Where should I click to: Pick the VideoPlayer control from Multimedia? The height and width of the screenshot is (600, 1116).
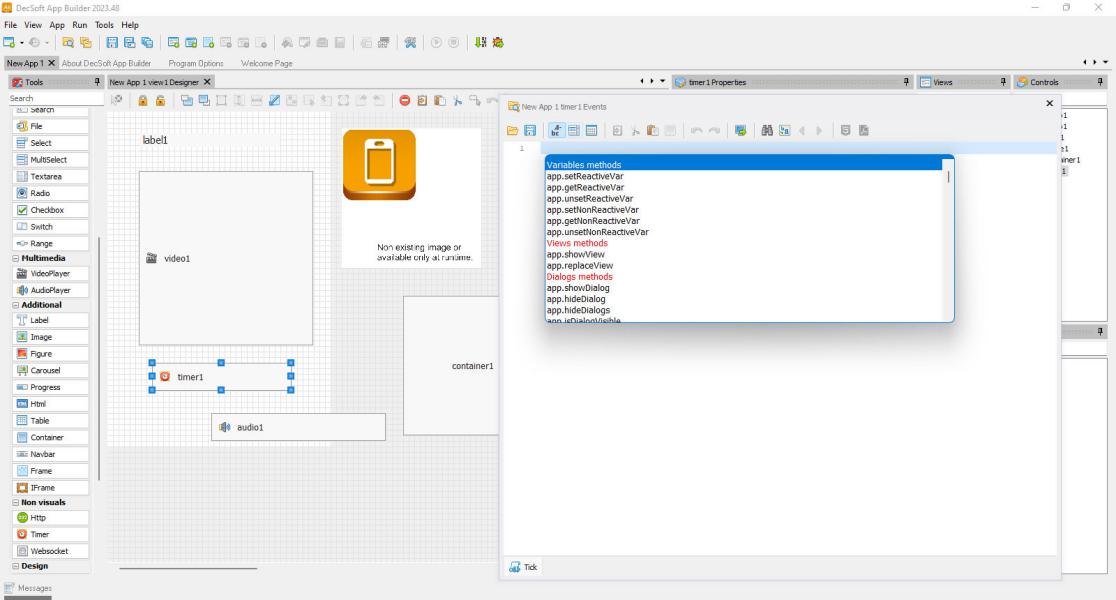click(50, 273)
